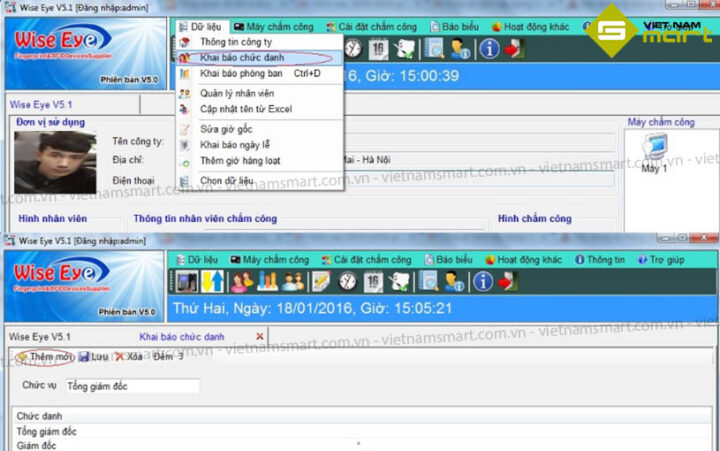The height and width of the screenshot is (451, 720).
Task: Click the blue up-arrow icon in lower toolbar
Action: point(213,282)
